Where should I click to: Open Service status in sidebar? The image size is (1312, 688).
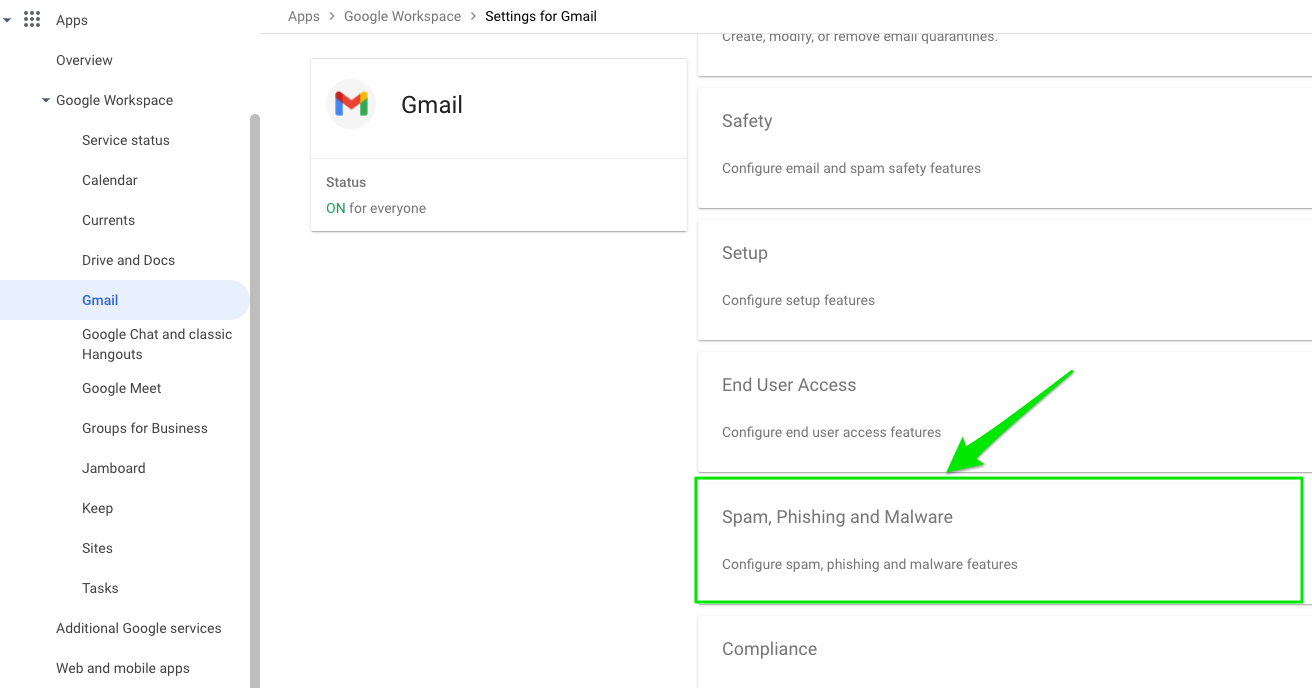click(x=126, y=140)
